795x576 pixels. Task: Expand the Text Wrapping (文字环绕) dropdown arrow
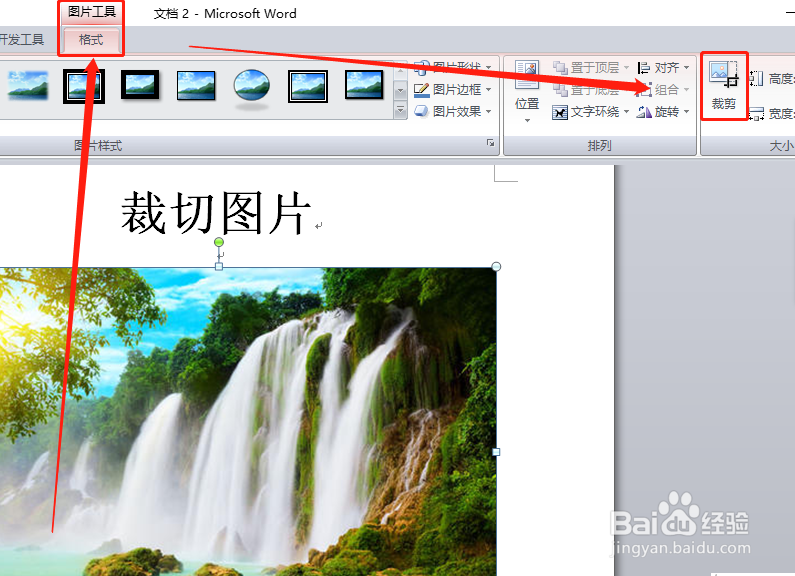point(627,112)
